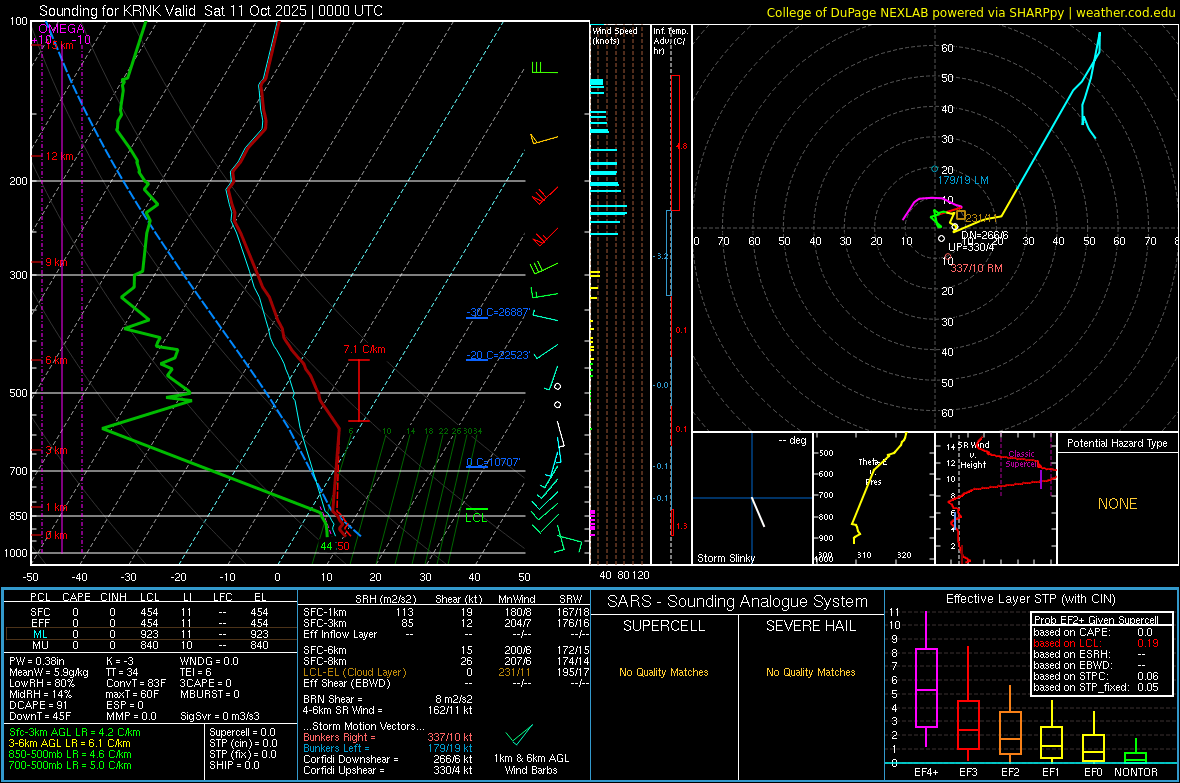Select the MU parcel row
Screen dimensions: 1180x783
point(151,645)
